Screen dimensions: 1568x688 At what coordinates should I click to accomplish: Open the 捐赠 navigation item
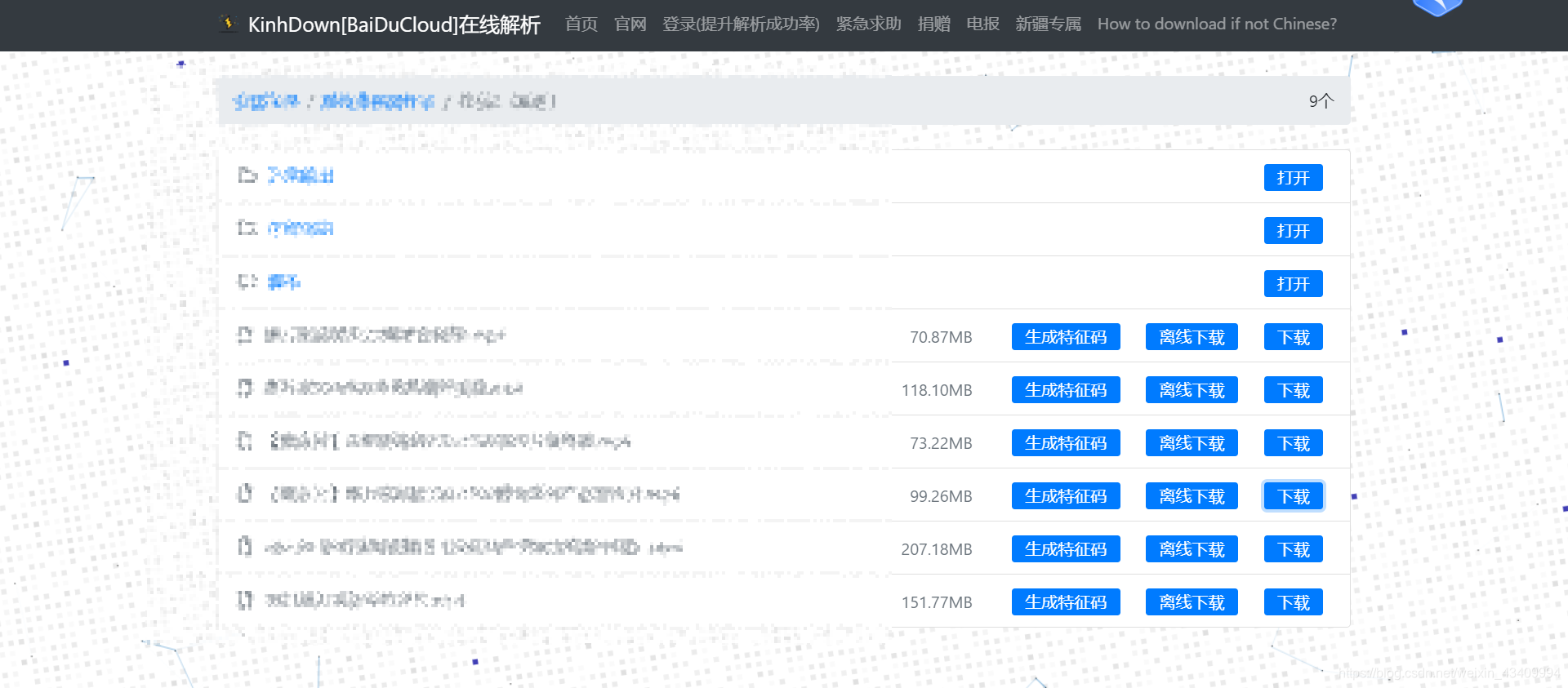[933, 24]
